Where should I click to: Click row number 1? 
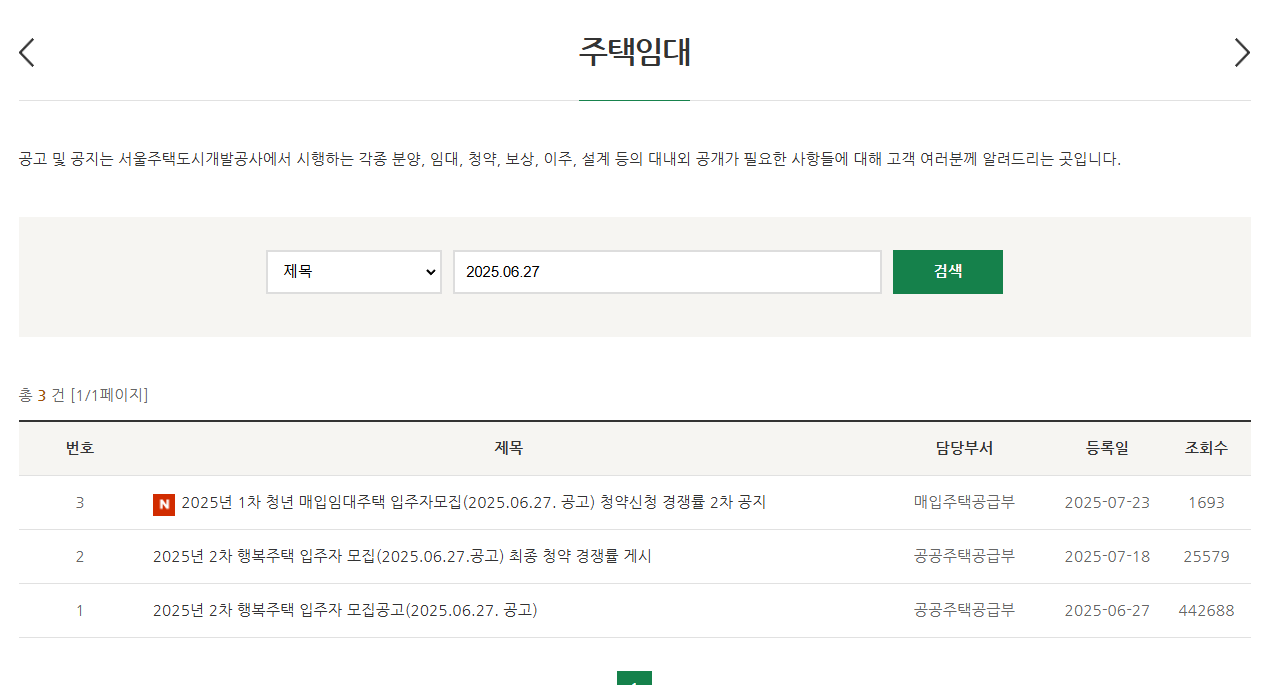[80, 610]
